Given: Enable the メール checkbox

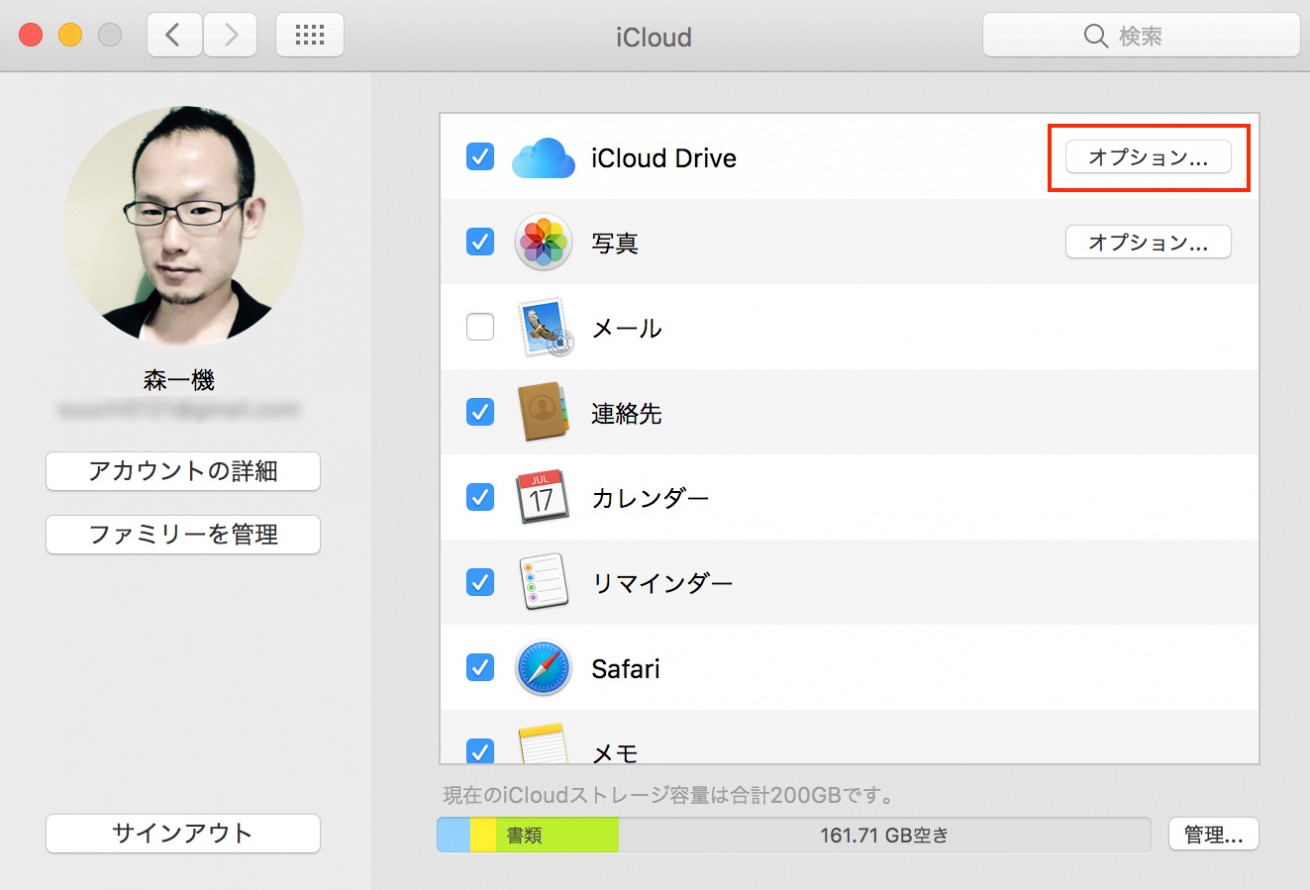Looking at the screenshot, I should (x=480, y=327).
